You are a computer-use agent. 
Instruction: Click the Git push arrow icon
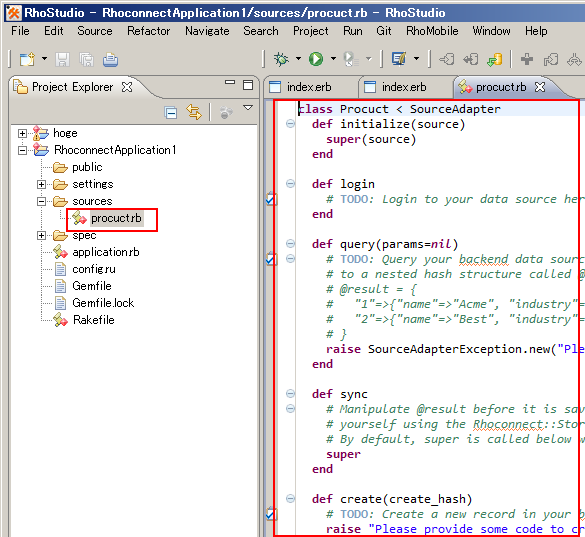[470, 59]
